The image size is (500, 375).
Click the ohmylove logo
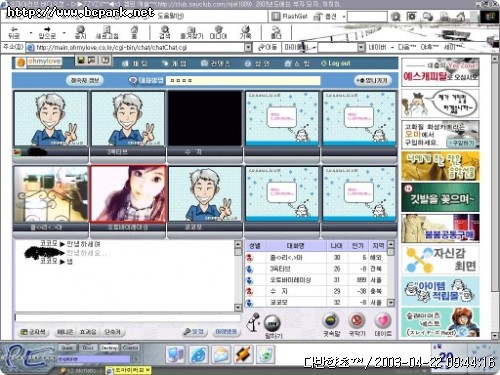(39, 62)
